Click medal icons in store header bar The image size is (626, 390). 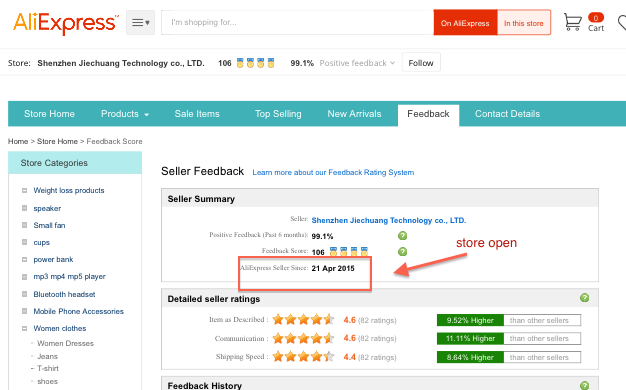tap(256, 63)
